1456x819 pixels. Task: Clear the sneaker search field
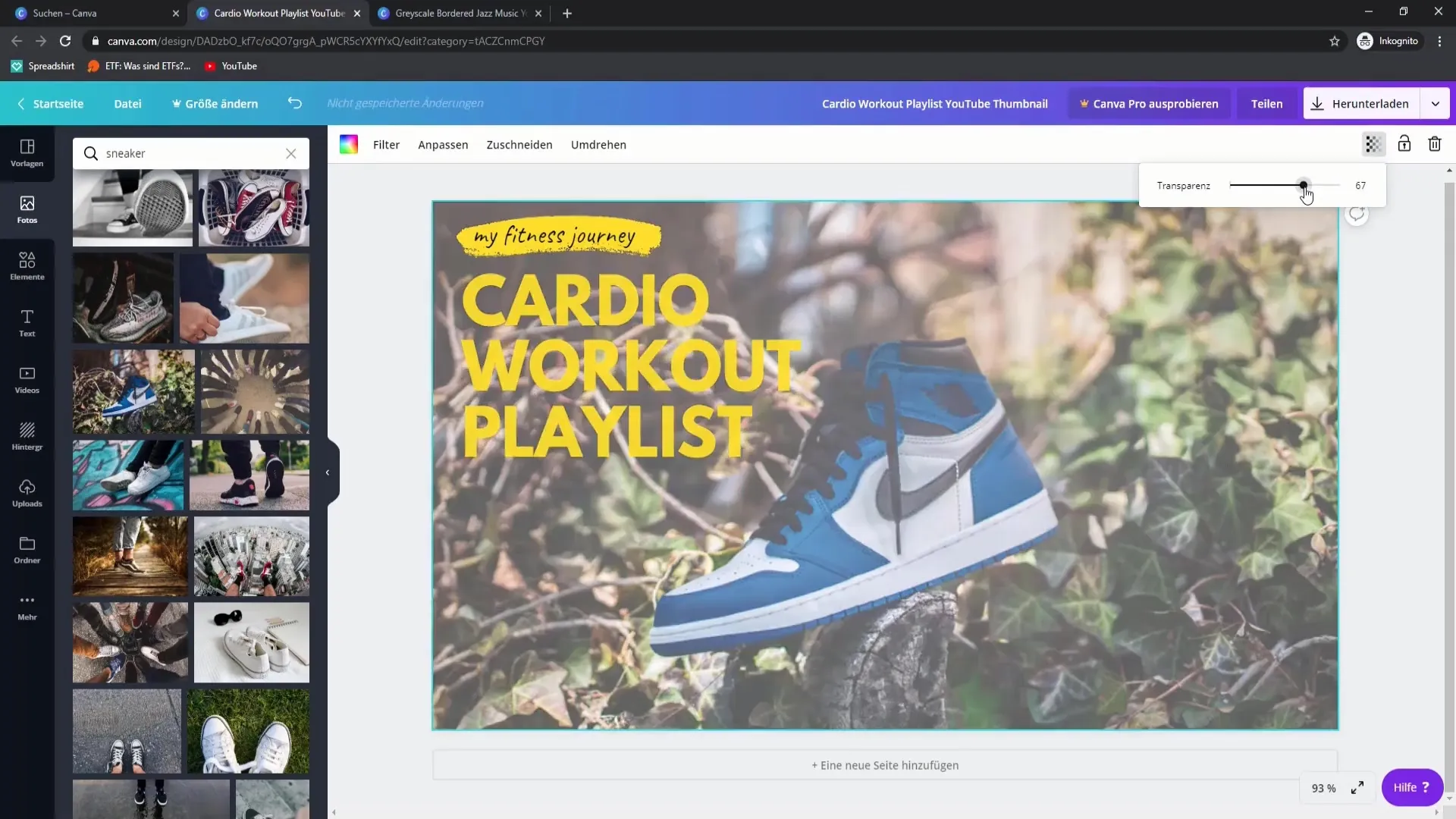click(x=291, y=153)
